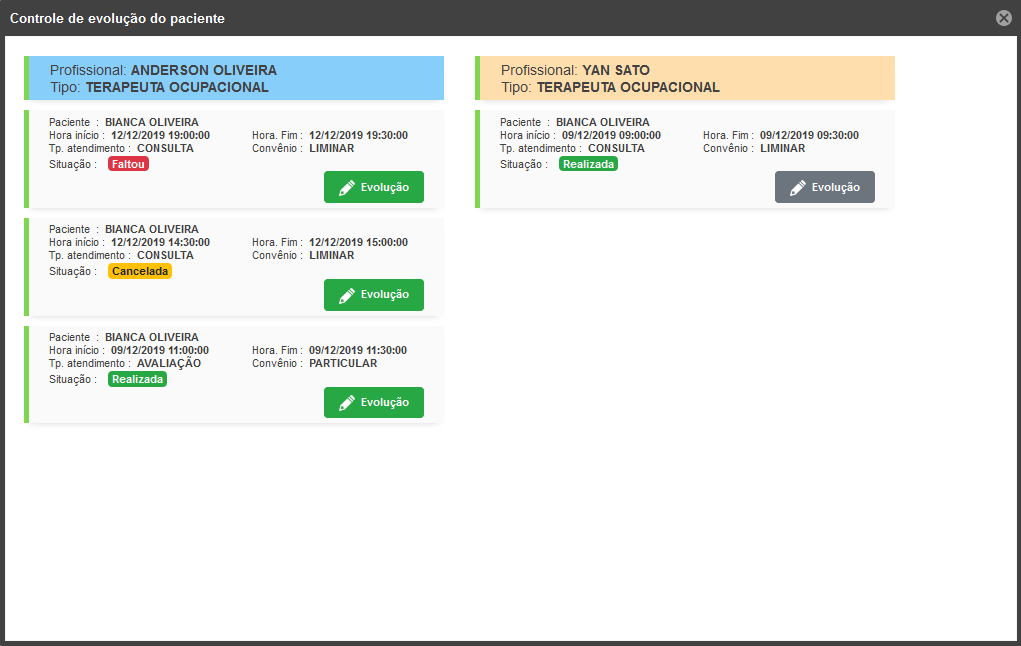Click the pencil icon for the 19:00 appointment

[347, 187]
